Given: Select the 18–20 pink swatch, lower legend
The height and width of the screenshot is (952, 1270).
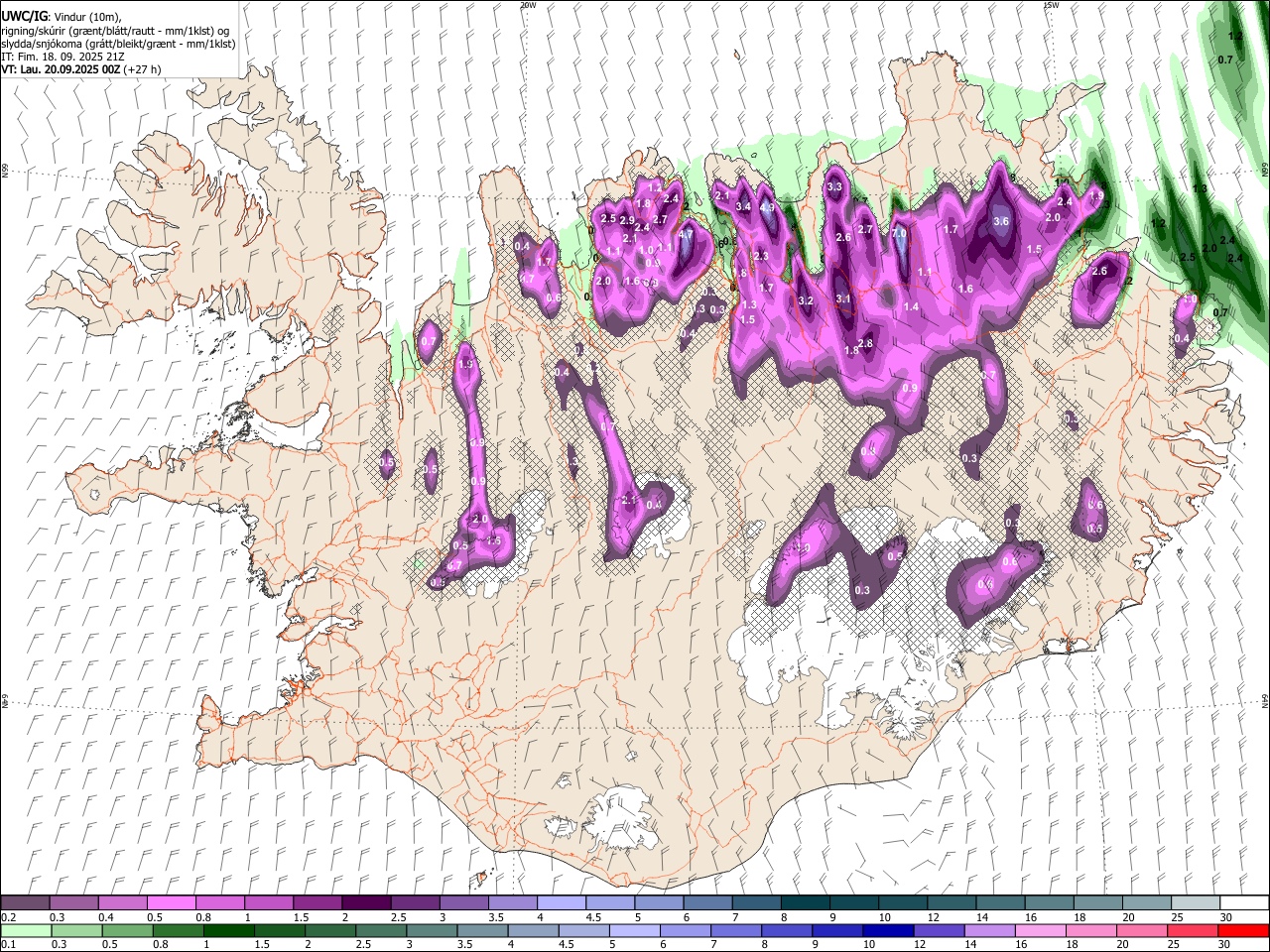Looking at the screenshot, I should [x=1091, y=930].
